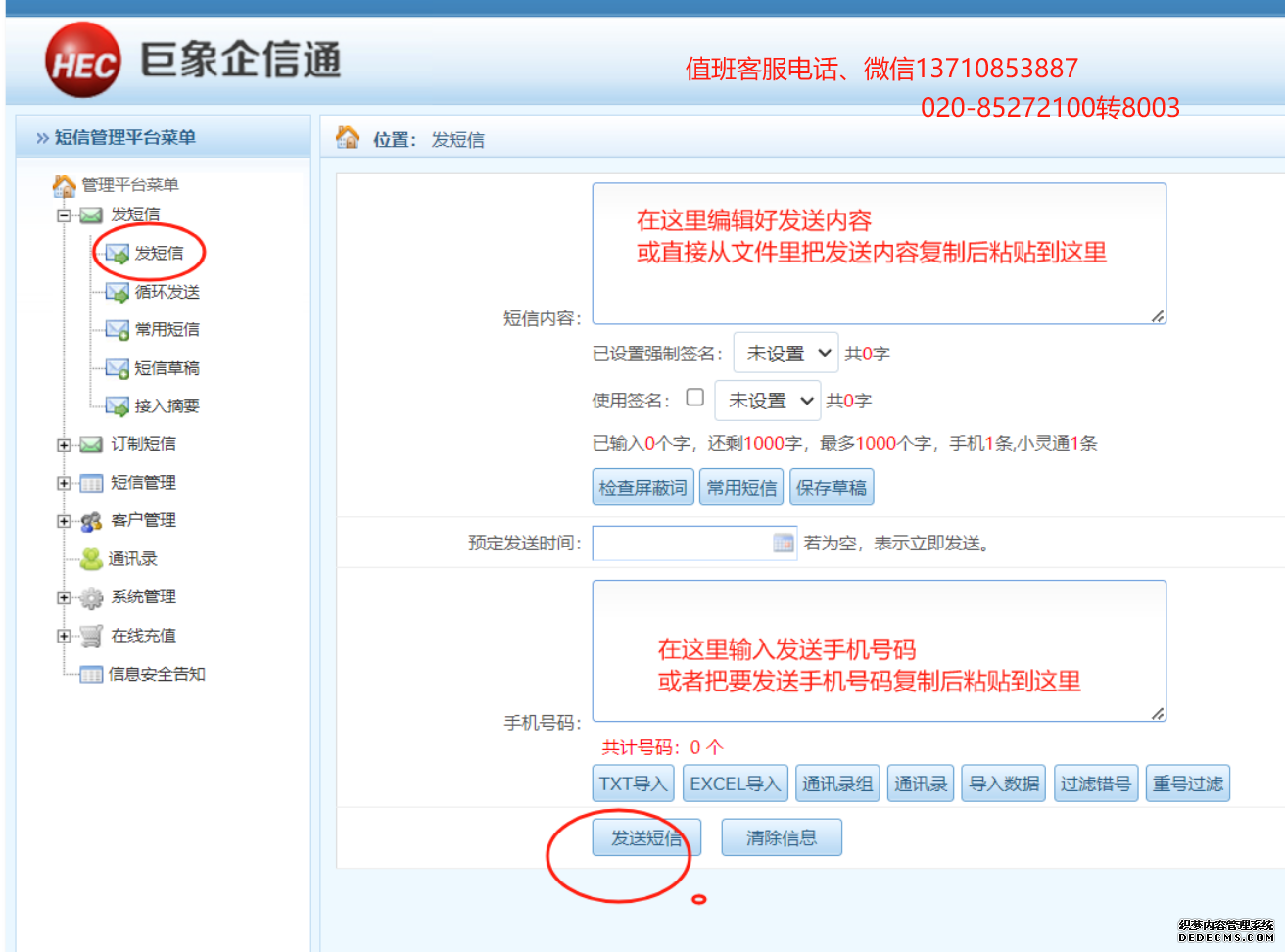Enable the 使用签名 checkbox

pyautogui.click(x=695, y=398)
